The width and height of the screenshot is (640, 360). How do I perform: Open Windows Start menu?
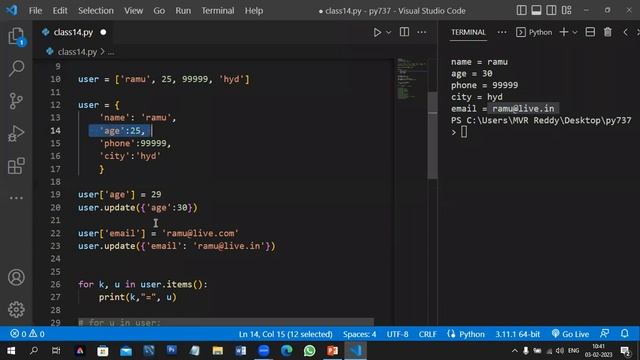point(11,351)
